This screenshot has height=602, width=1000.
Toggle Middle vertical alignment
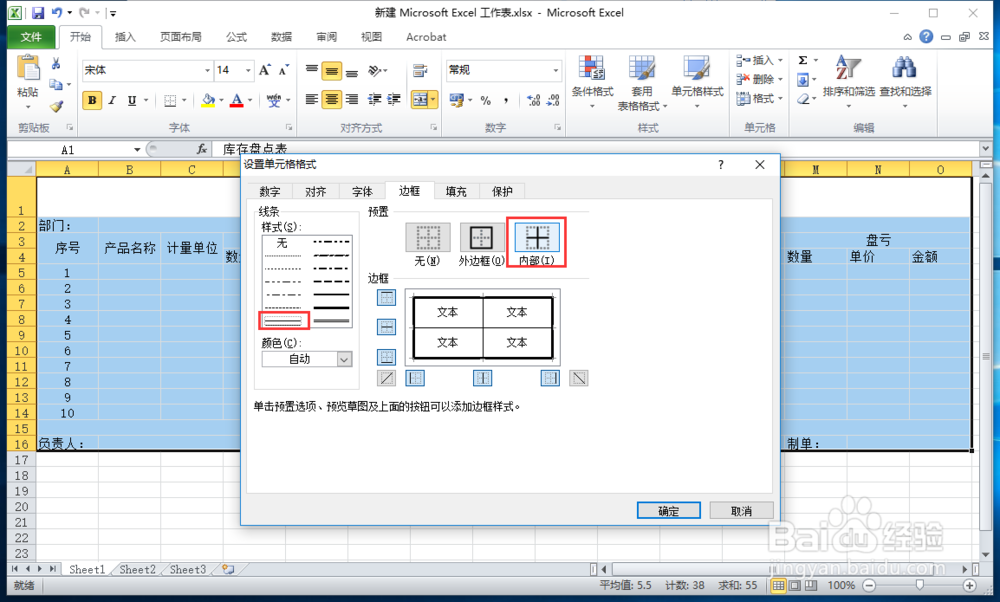point(331,71)
